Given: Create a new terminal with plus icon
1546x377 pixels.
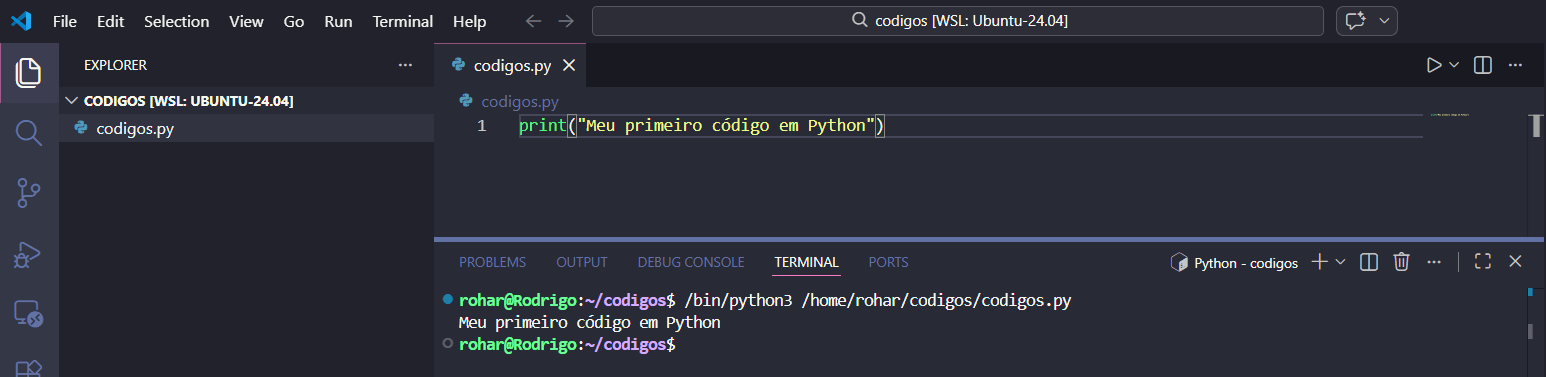Looking at the screenshot, I should [1319, 262].
